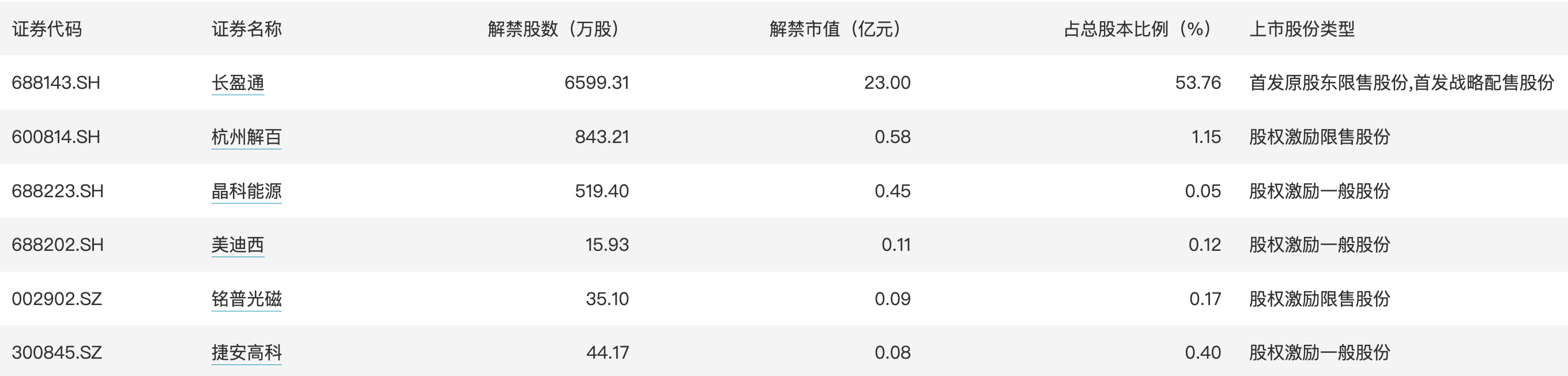The width and height of the screenshot is (1568, 376).
Task: Click the 53.76 share ratio value
Action: point(1197,83)
